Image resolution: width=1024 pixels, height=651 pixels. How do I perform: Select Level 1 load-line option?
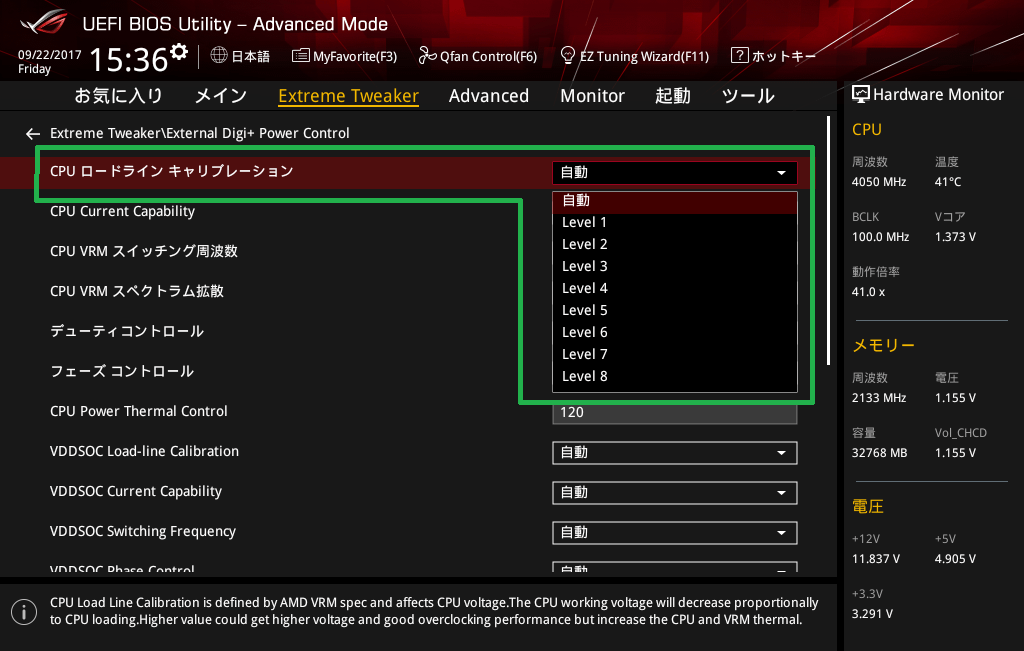[675, 222]
